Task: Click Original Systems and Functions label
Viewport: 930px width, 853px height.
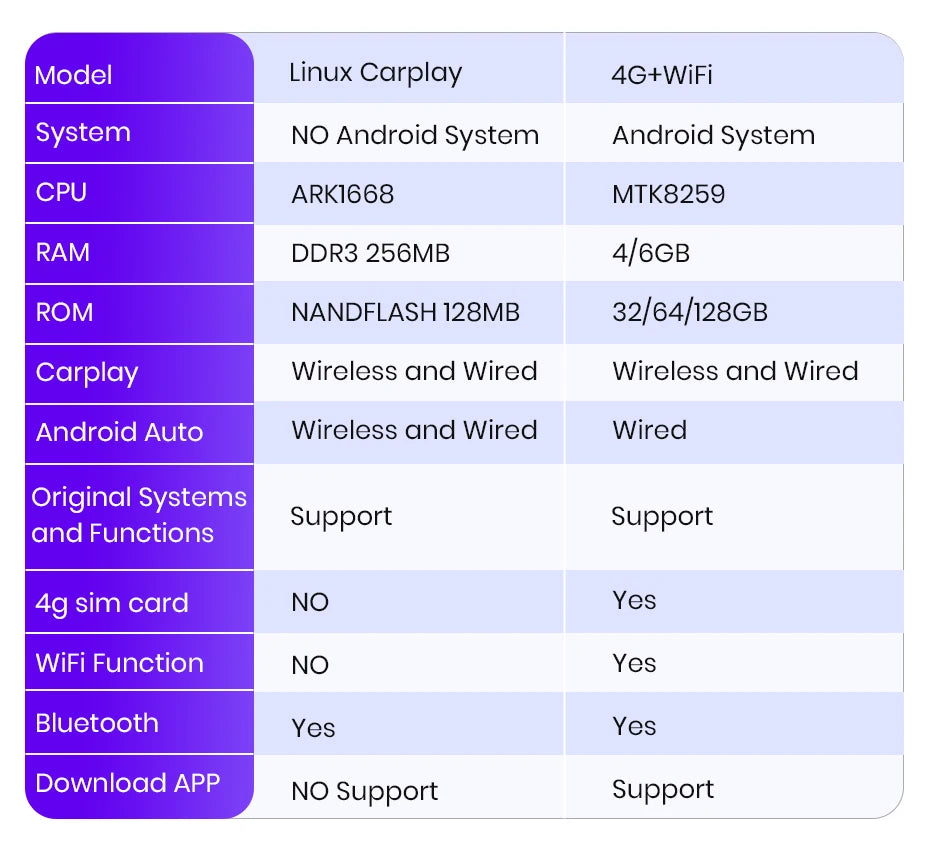Action: [x=138, y=515]
